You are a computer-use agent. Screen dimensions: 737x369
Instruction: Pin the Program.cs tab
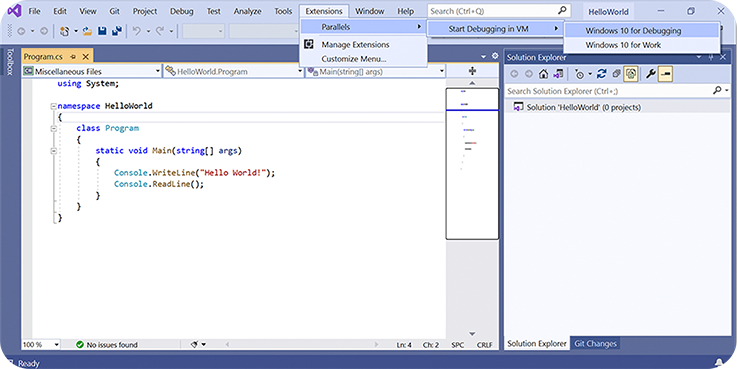(x=73, y=57)
